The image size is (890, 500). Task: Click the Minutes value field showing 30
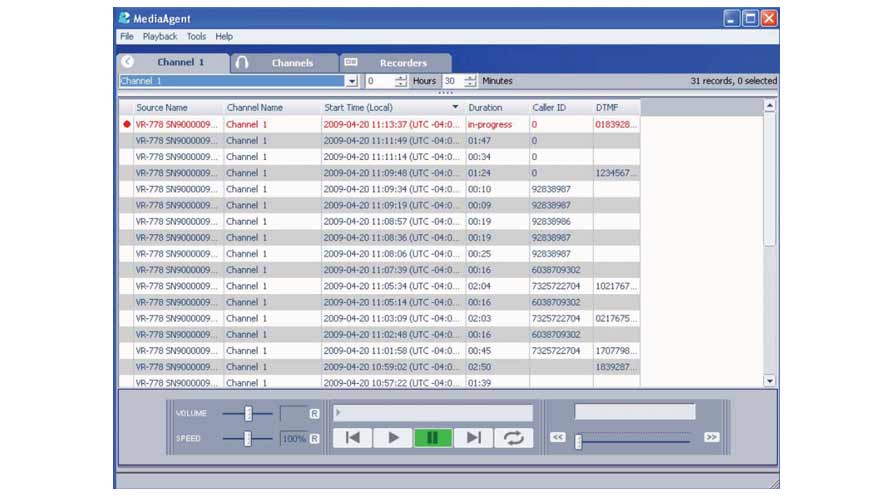pyautogui.click(x=453, y=81)
